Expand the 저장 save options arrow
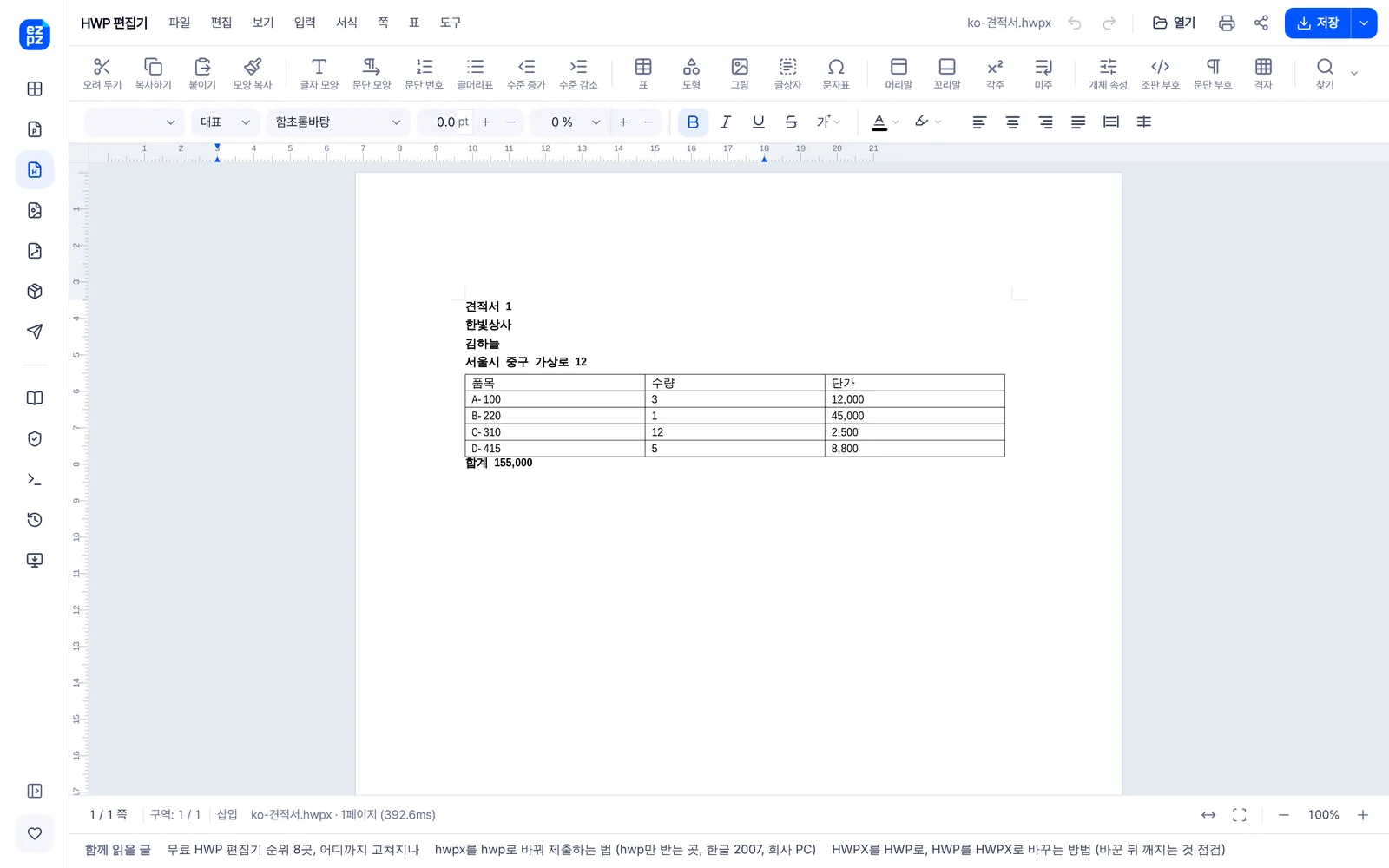 [x=1364, y=23]
